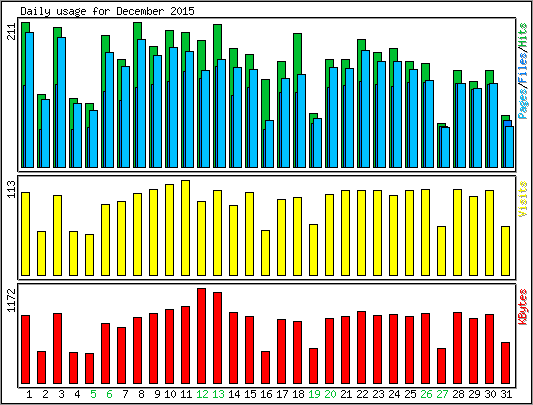Click the yellow Visits bar for day 27
This screenshot has height=405, width=533.
click(x=442, y=251)
